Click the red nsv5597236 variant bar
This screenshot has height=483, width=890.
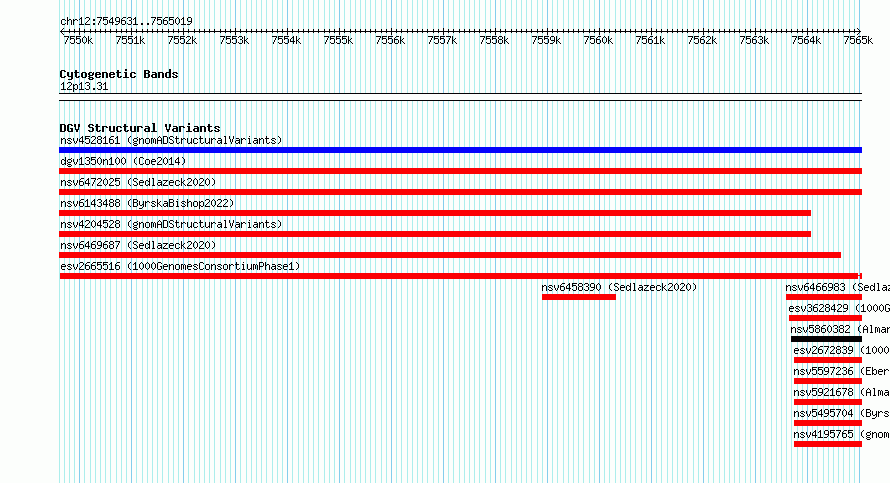click(x=828, y=381)
